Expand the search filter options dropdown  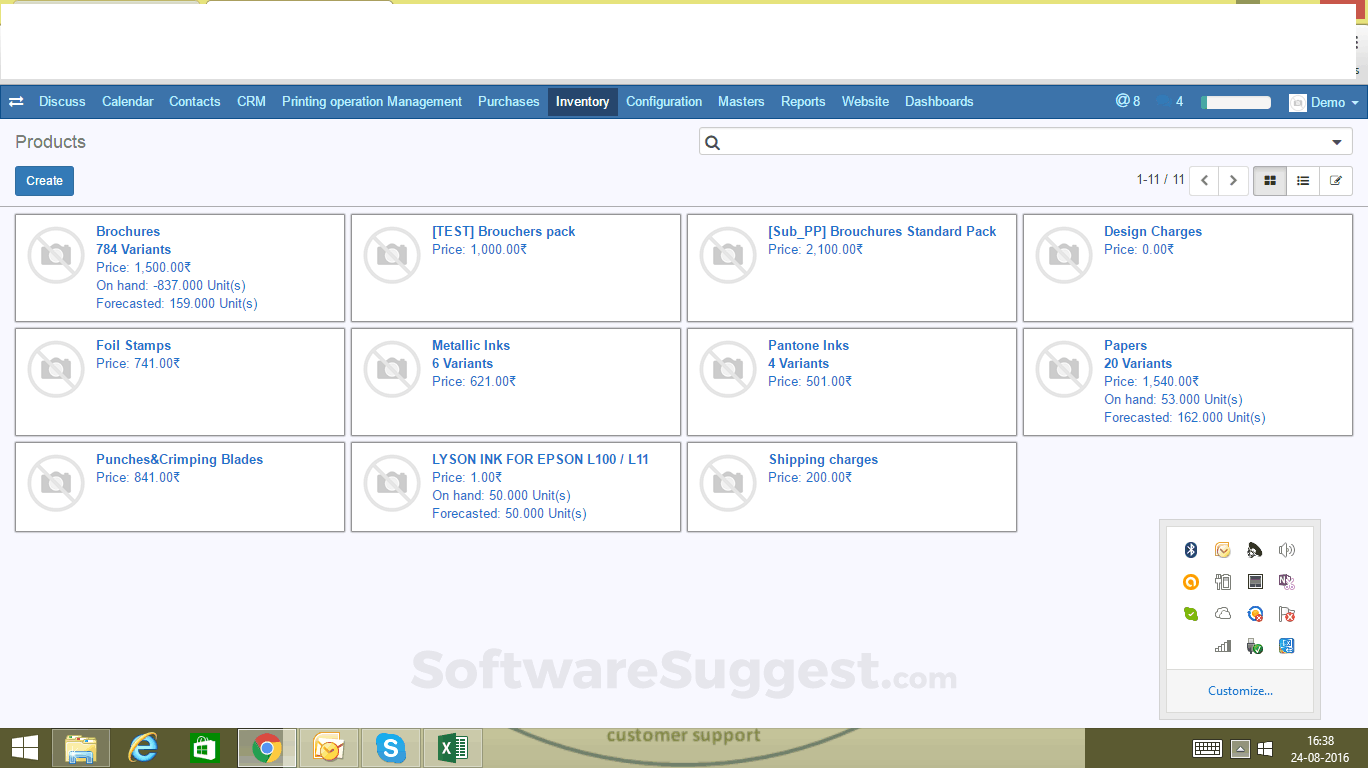point(1337,142)
